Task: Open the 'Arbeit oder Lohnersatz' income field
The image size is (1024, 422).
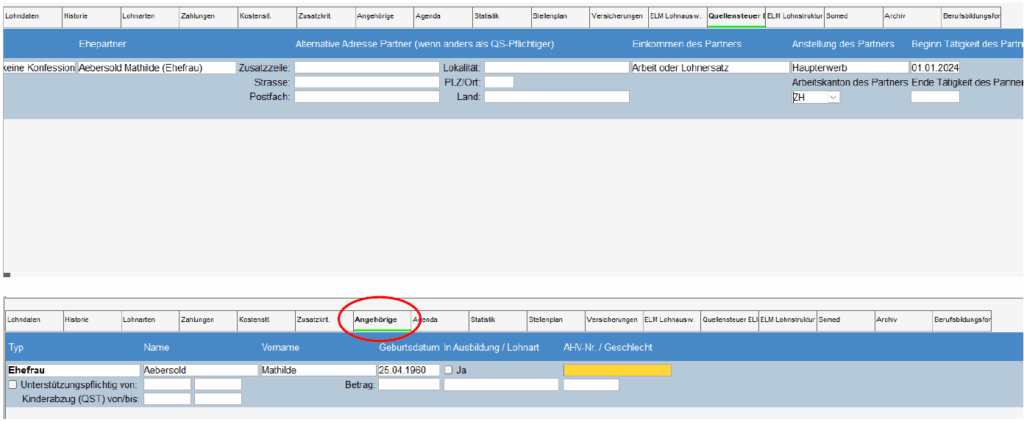Action: pos(708,67)
